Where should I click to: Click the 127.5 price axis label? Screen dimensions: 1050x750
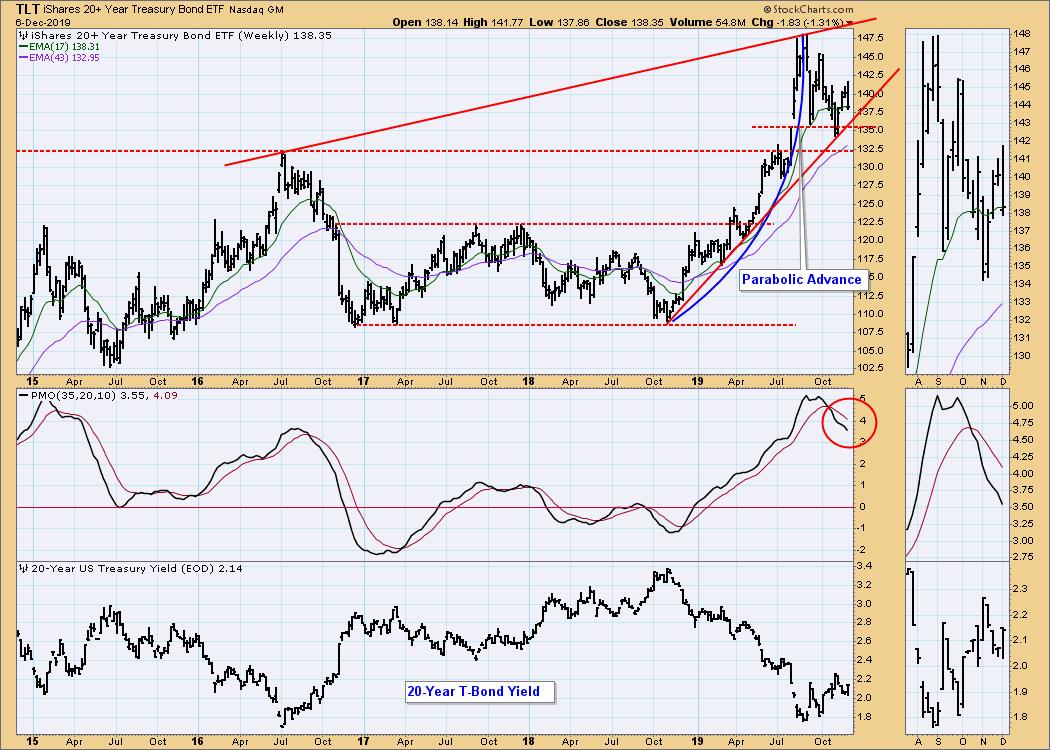(x=871, y=185)
